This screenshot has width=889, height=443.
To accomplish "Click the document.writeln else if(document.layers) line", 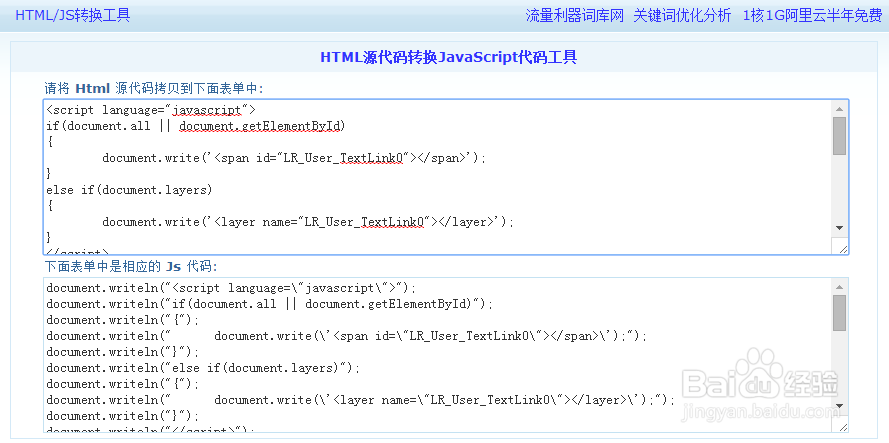I will pos(203,368).
